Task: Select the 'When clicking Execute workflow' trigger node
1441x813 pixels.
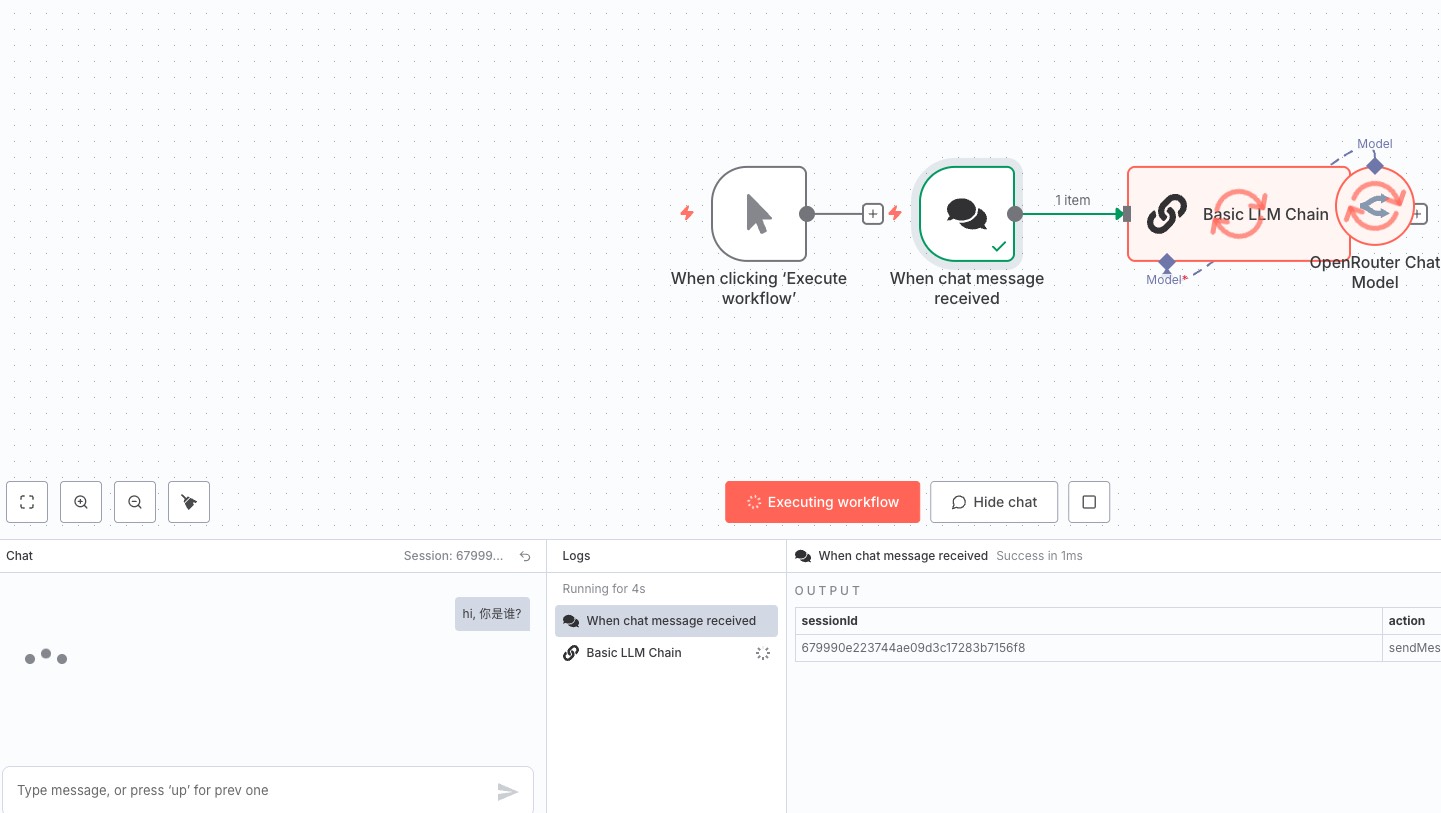Action: click(x=758, y=213)
